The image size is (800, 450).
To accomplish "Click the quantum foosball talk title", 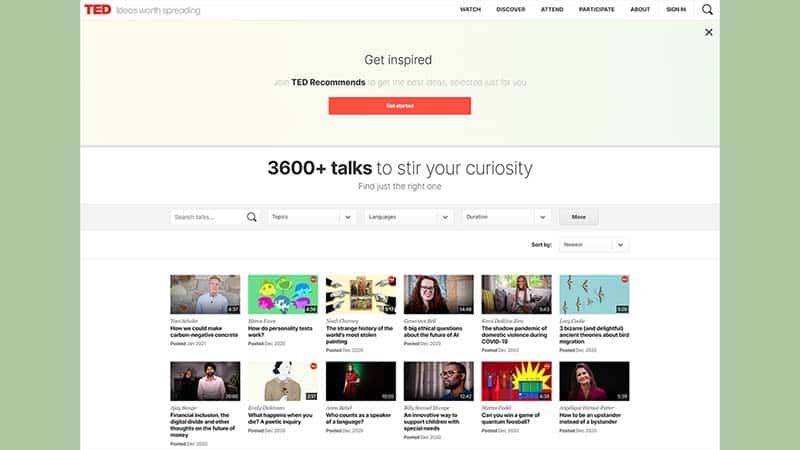I will pos(511,418).
